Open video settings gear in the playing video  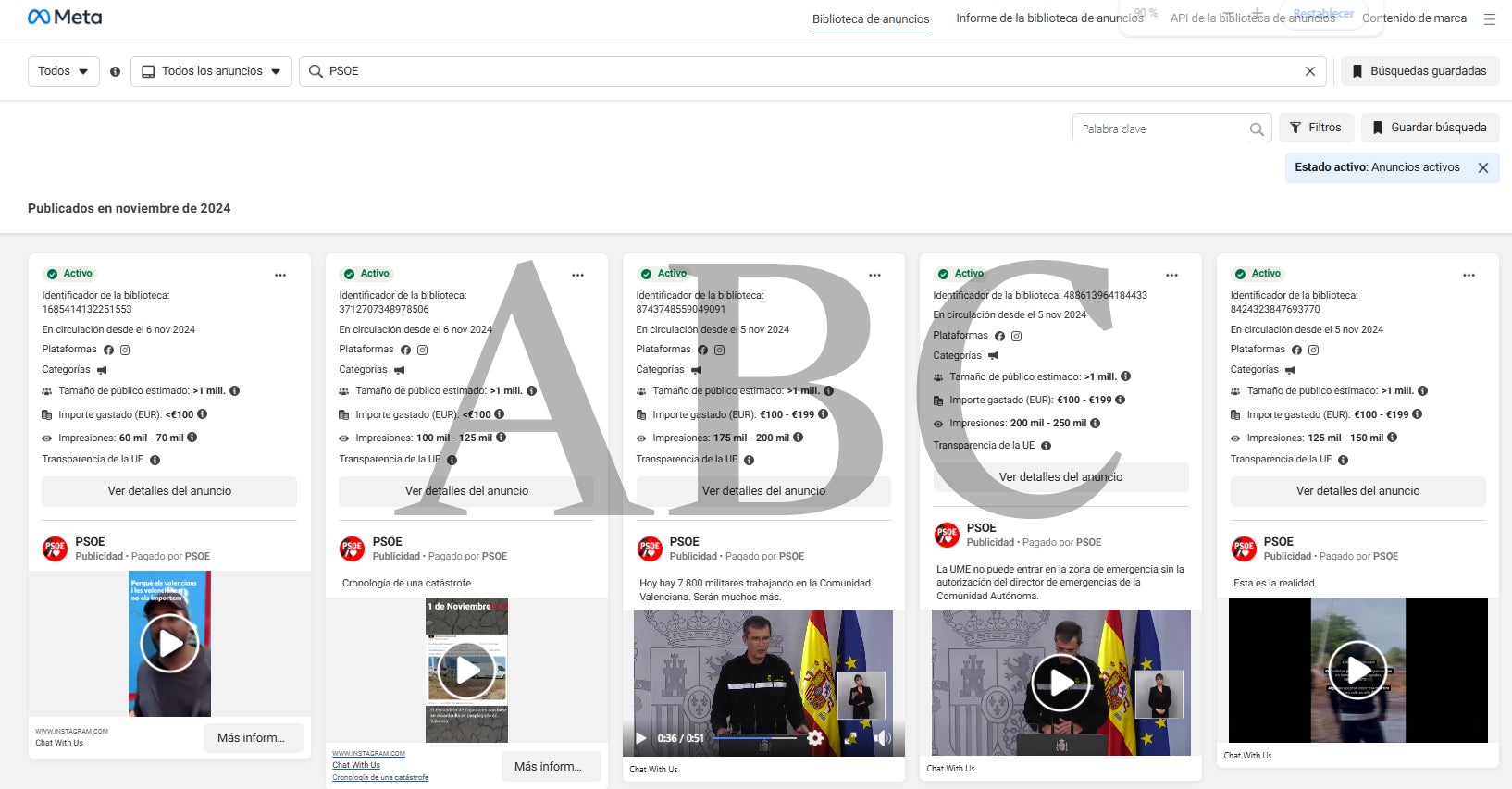pos(815,738)
